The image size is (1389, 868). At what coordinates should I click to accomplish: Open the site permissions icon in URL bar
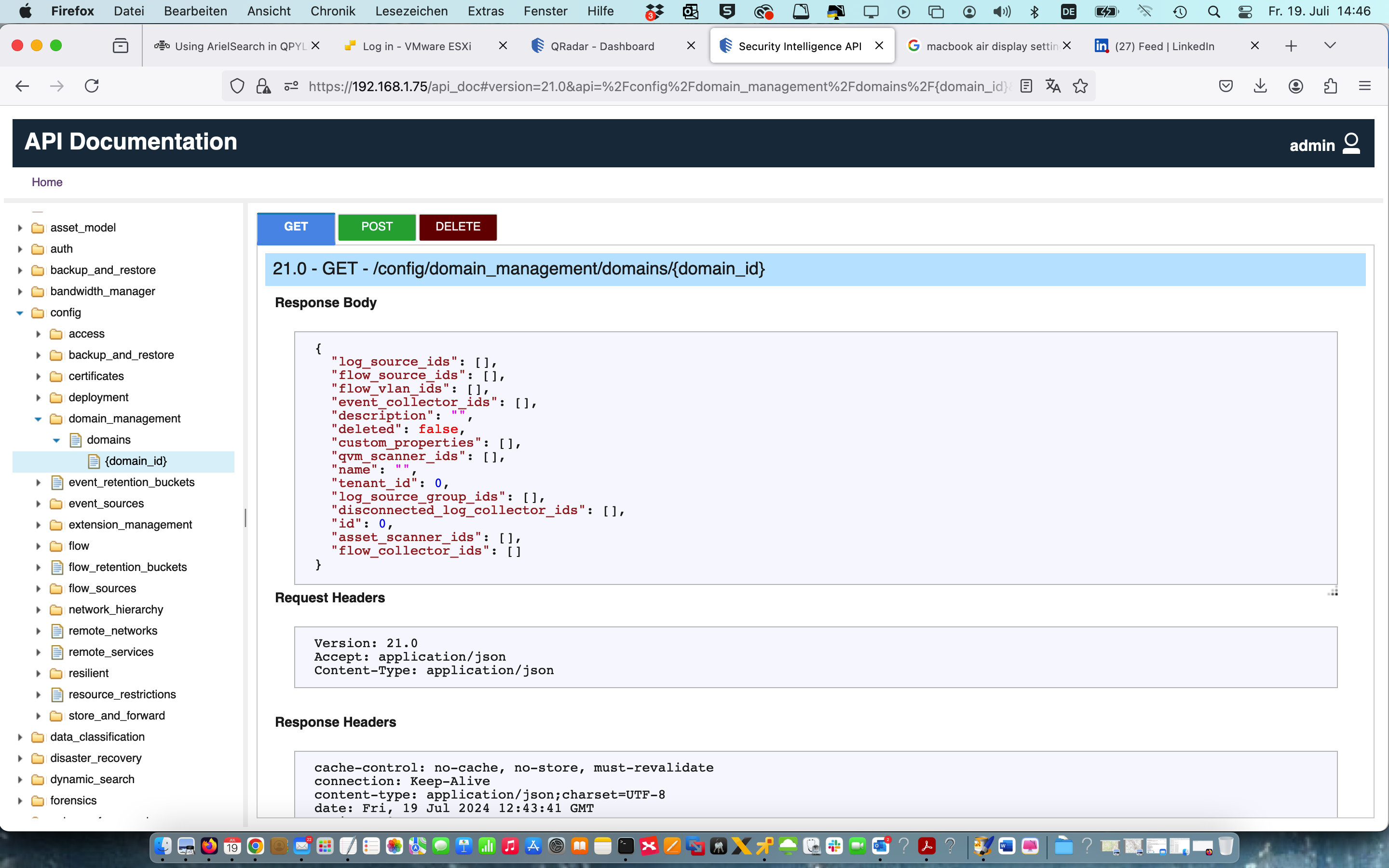point(291,86)
